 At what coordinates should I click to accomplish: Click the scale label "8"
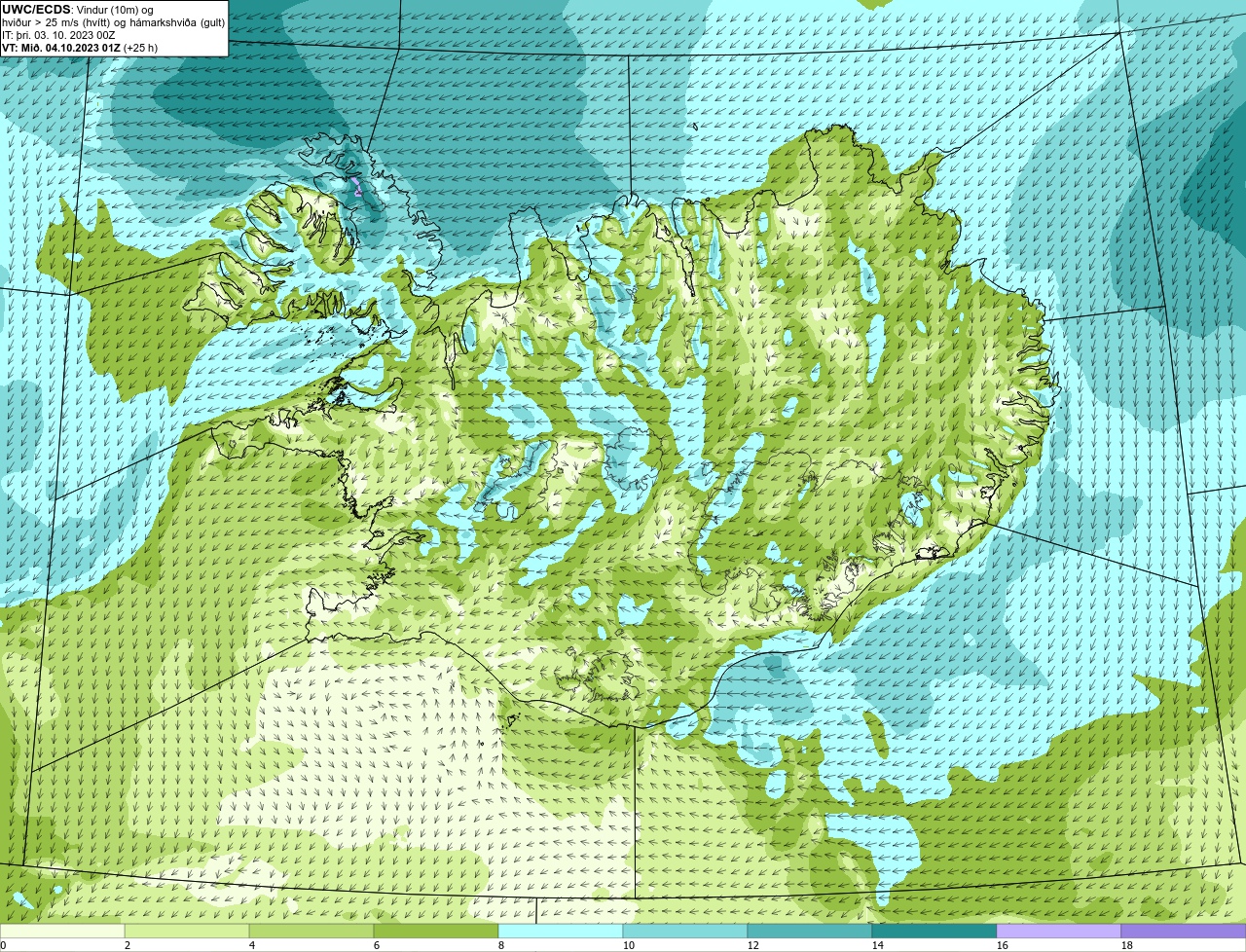pyautogui.click(x=501, y=945)
